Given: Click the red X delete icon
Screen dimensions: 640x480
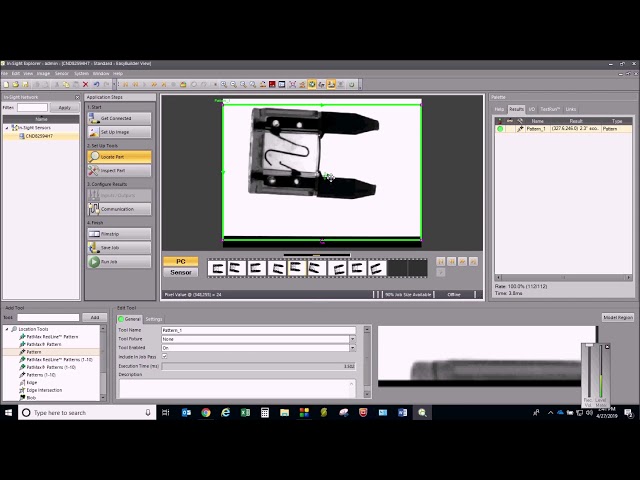Looking at the screenshot, I should (85, 84).
